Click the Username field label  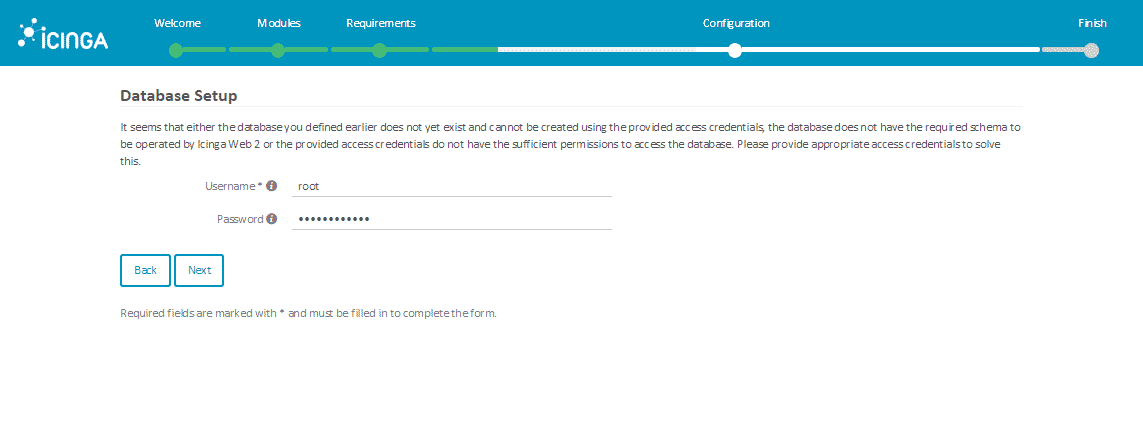click(233, 186)
